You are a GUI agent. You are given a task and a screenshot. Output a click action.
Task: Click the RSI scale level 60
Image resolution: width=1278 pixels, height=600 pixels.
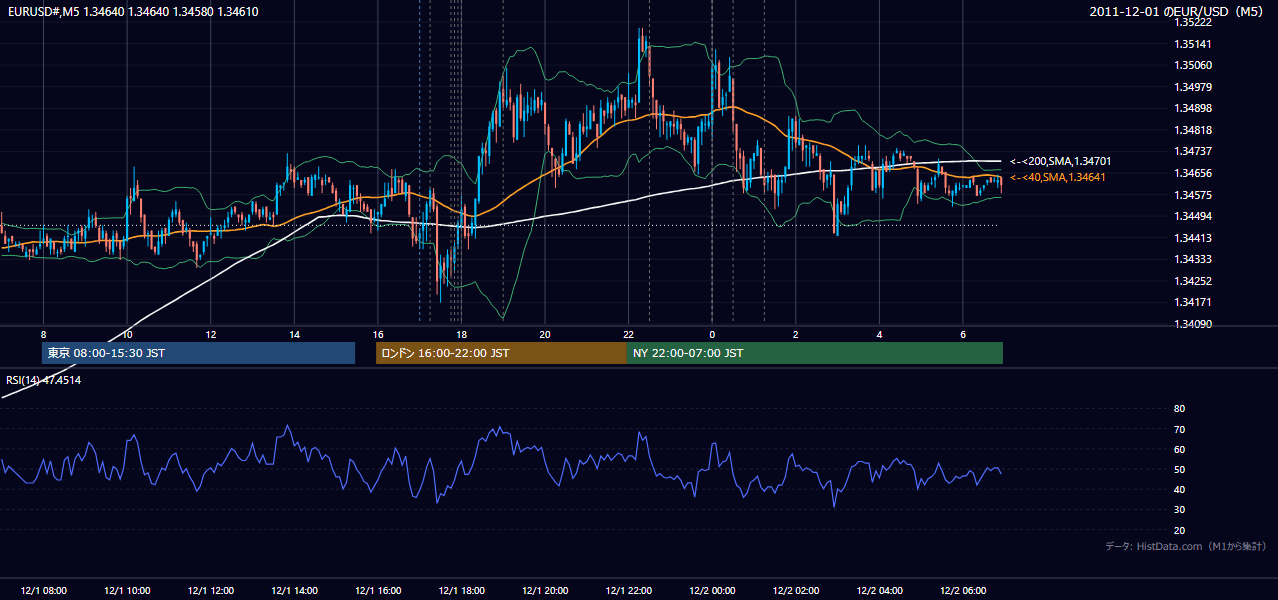click(1179, 449)
